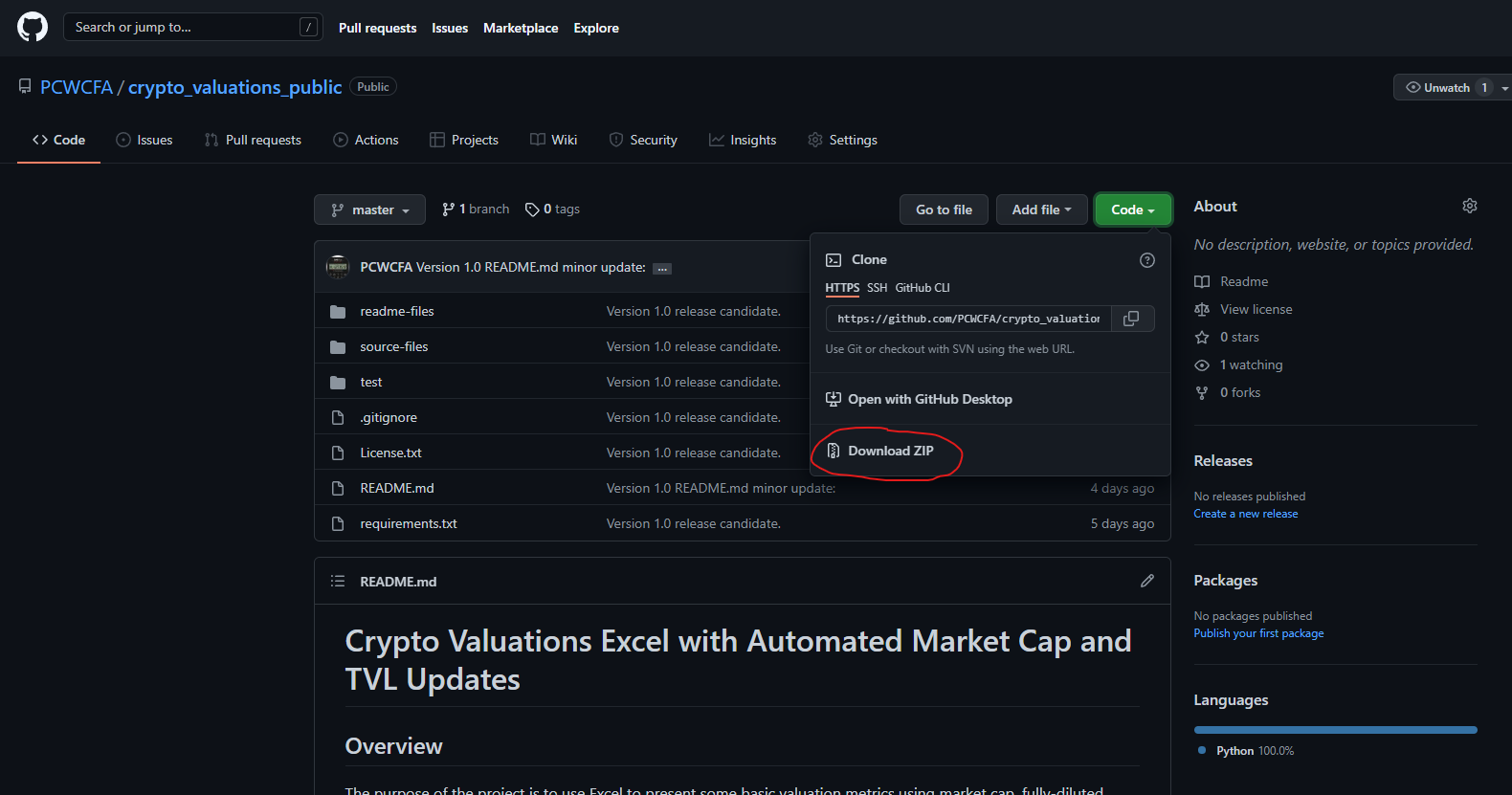Click the repository icon beside PCWCFA
The width and height of the screenshot is (1512, 795).
(25, 87)
